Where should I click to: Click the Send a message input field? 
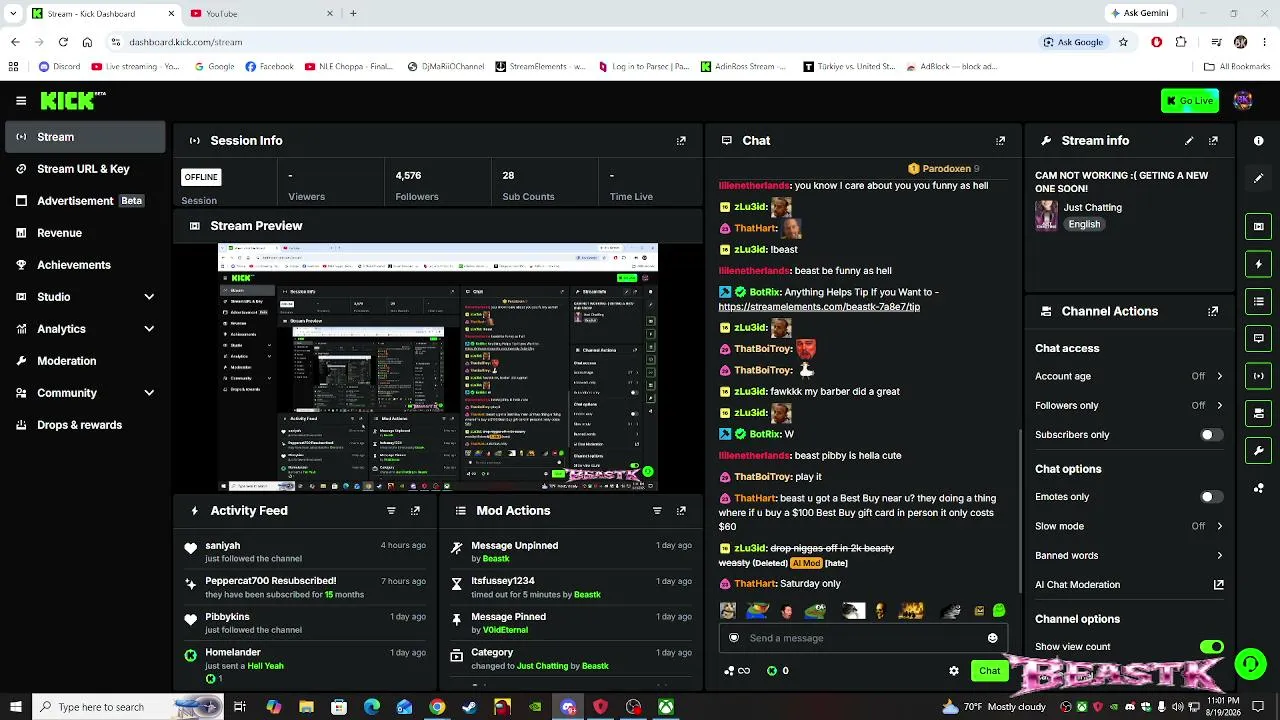863,638
